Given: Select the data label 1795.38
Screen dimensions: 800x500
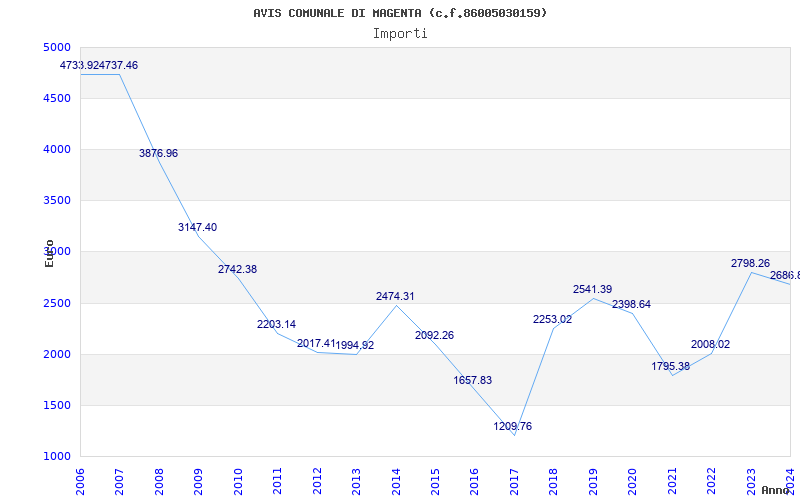Looking at the screenshot, I should pos(670,366).
